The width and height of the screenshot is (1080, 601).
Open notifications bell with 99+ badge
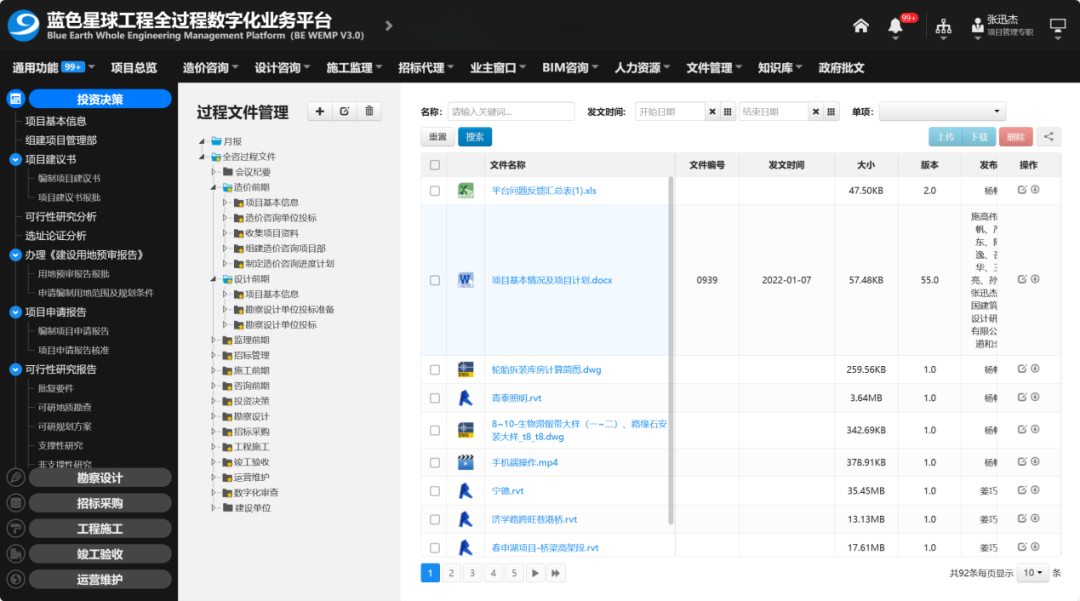[x=895, y=27]
